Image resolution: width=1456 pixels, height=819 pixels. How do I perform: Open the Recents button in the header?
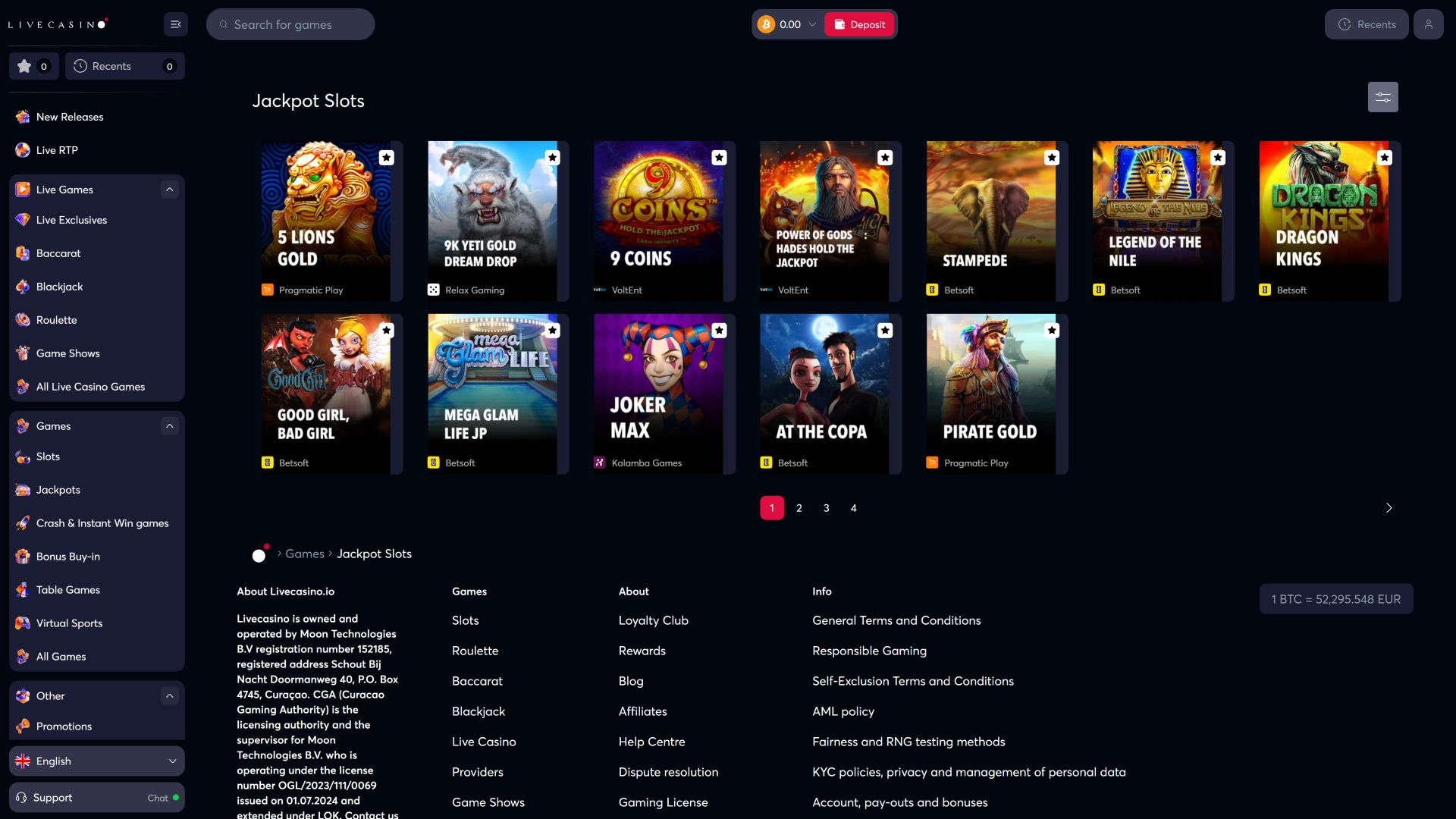(x=1367, y=24)
